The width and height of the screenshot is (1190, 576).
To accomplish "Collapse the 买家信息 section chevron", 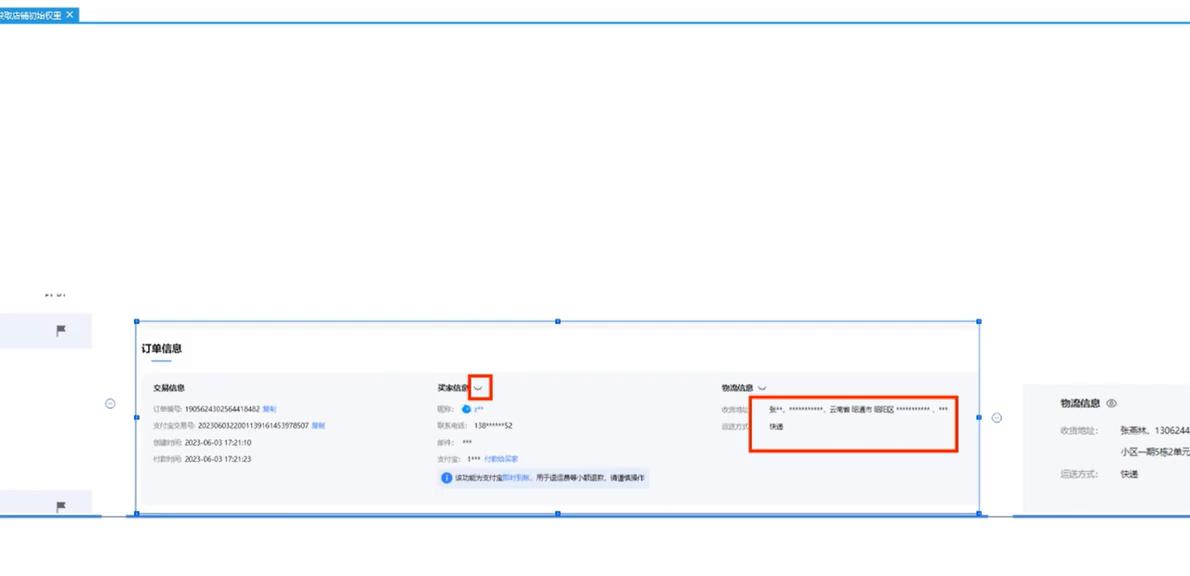I will [478, 389].
